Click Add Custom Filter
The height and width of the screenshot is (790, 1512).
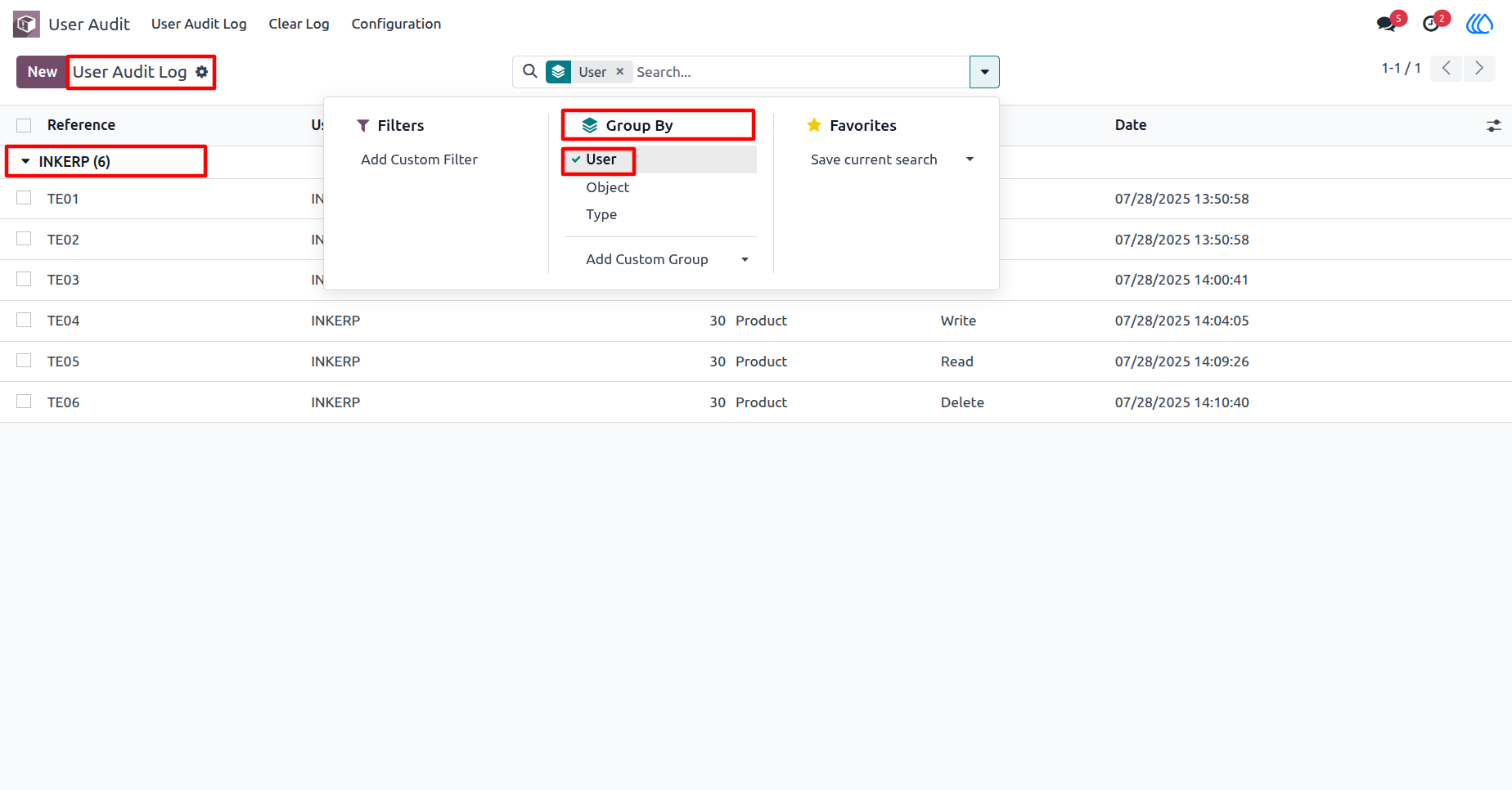tap(419, 159)
